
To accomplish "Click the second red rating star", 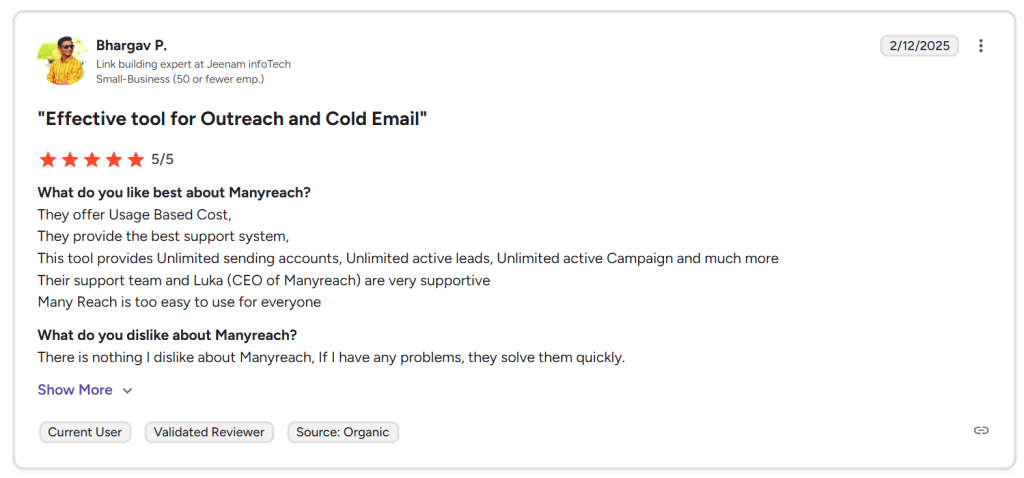I will click(69, 159).
